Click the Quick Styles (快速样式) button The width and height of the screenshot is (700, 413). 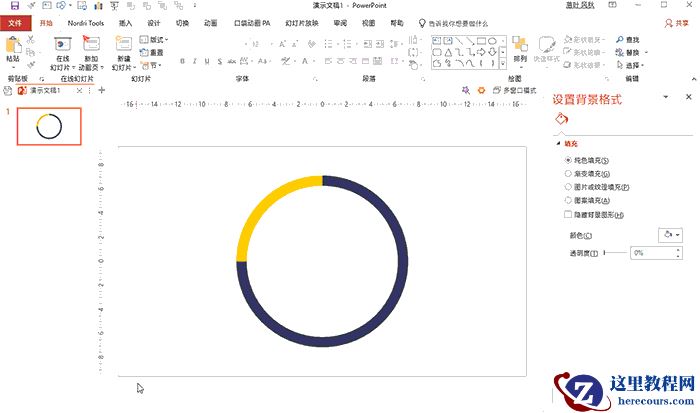click(546, 50)
